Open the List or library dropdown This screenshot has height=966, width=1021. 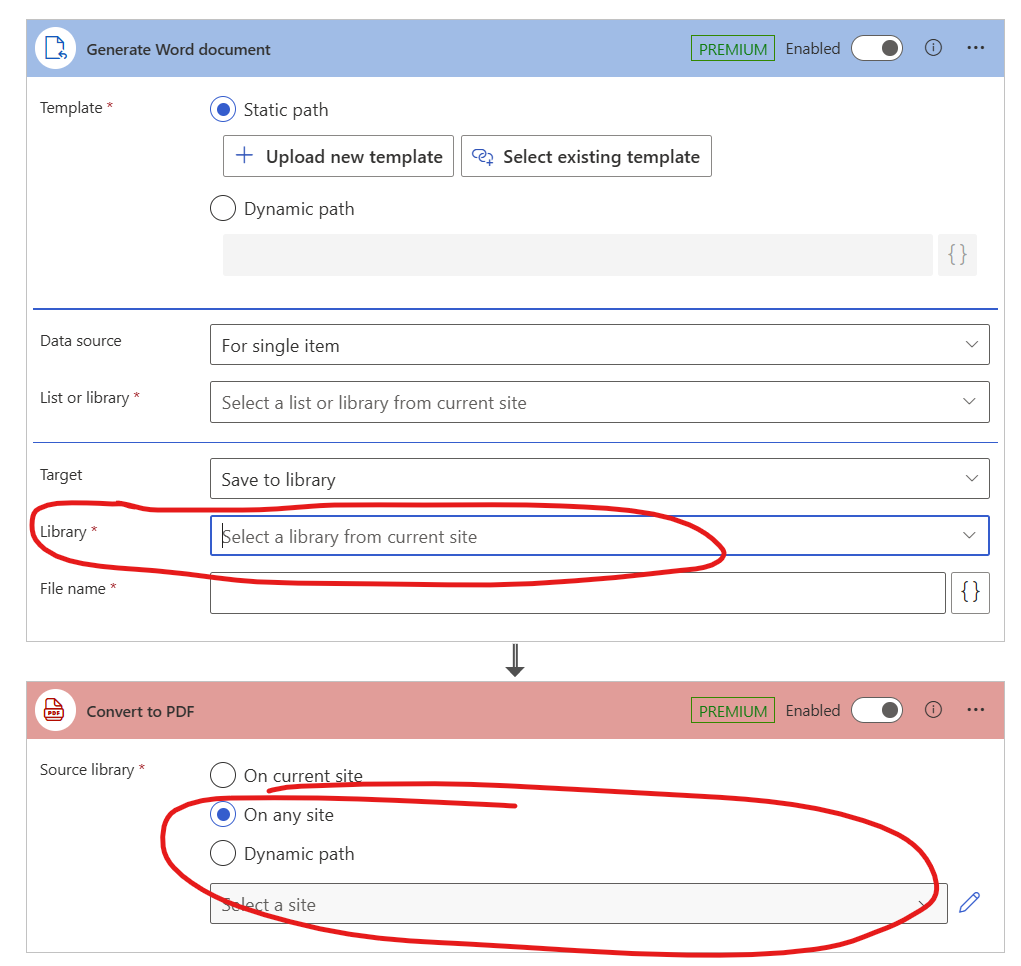click(599, 402)
